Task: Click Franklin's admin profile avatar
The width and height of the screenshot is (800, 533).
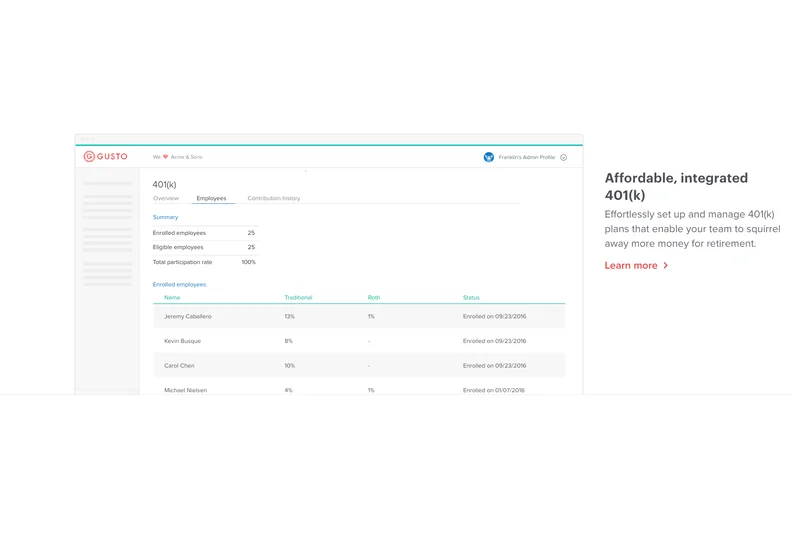Action: tap(489, 157)
